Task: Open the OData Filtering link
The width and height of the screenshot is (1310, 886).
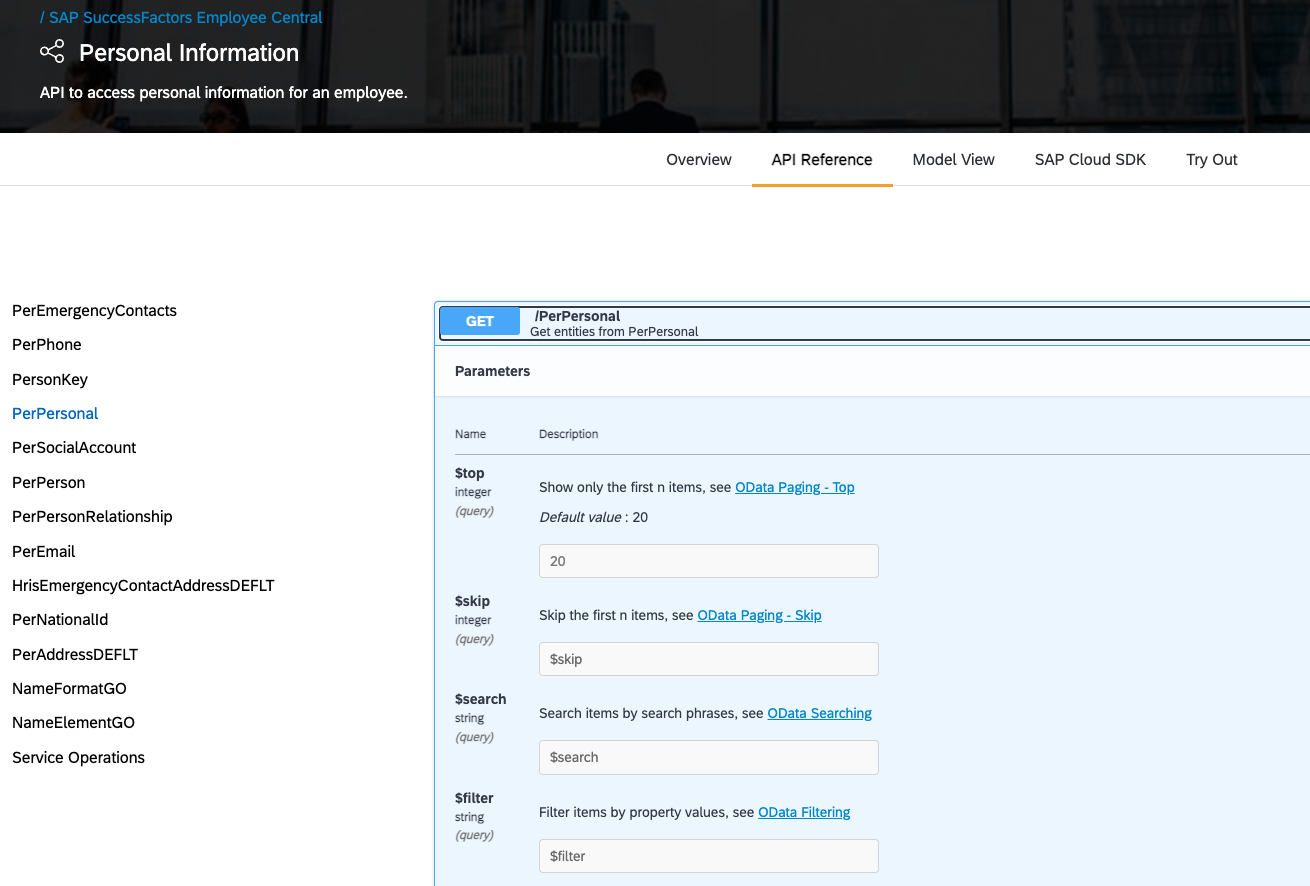Action: pyautogui.click(x=804, y=812)
